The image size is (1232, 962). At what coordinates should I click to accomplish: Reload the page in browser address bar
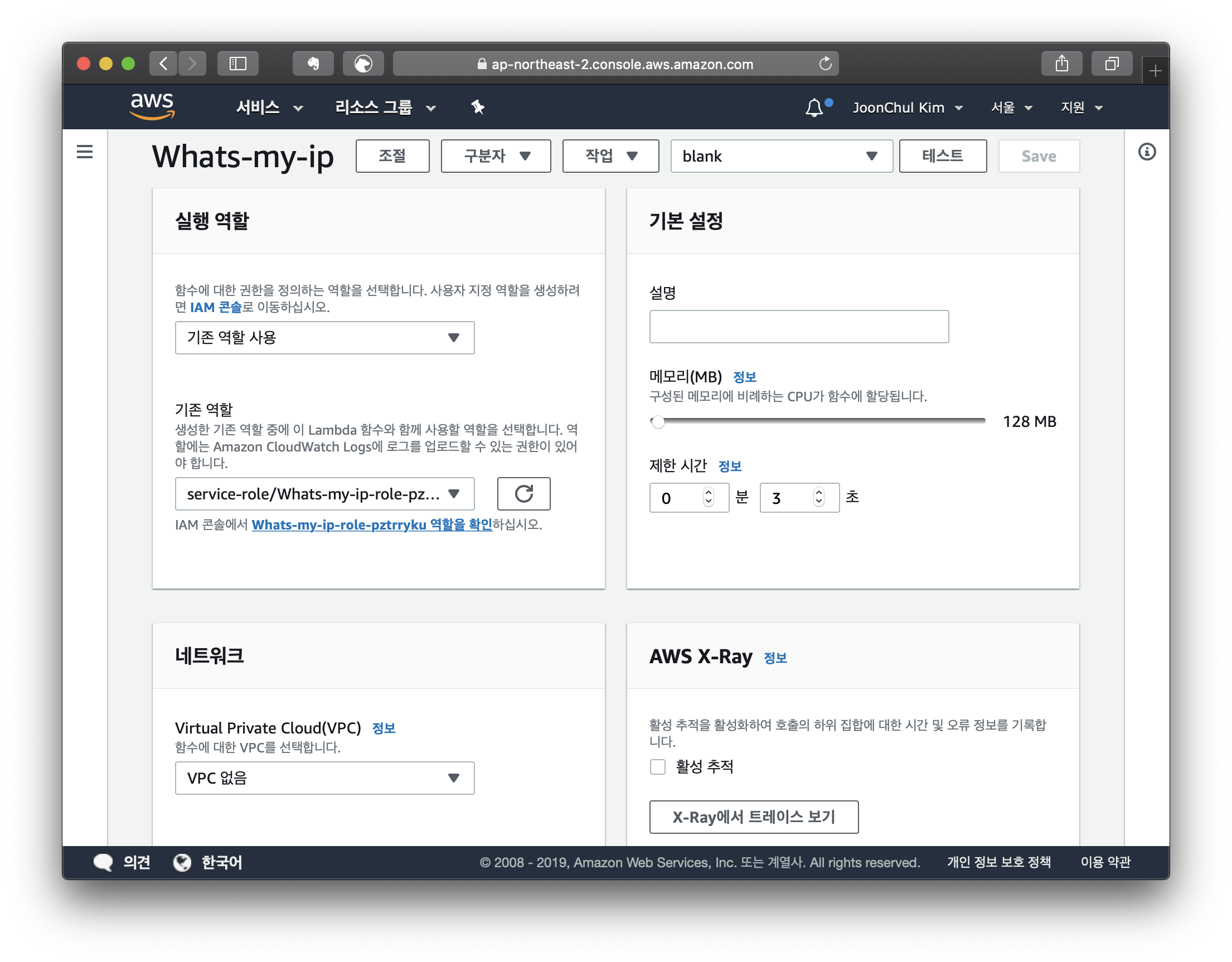point(824,64)
